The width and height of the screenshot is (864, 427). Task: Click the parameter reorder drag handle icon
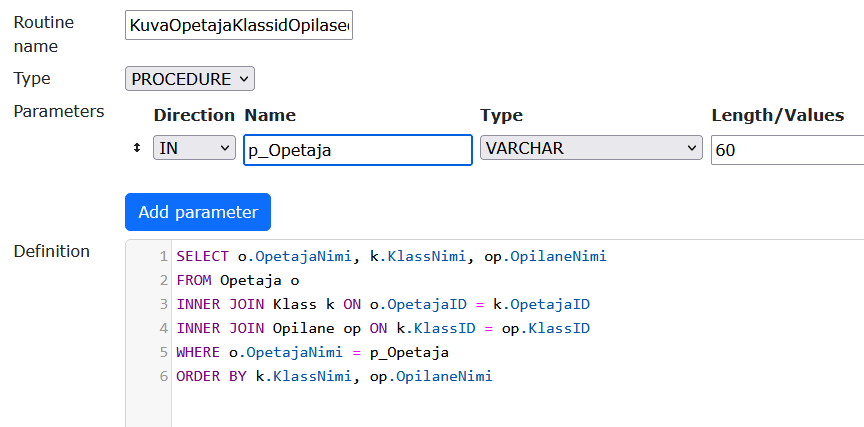pos(137,149)
